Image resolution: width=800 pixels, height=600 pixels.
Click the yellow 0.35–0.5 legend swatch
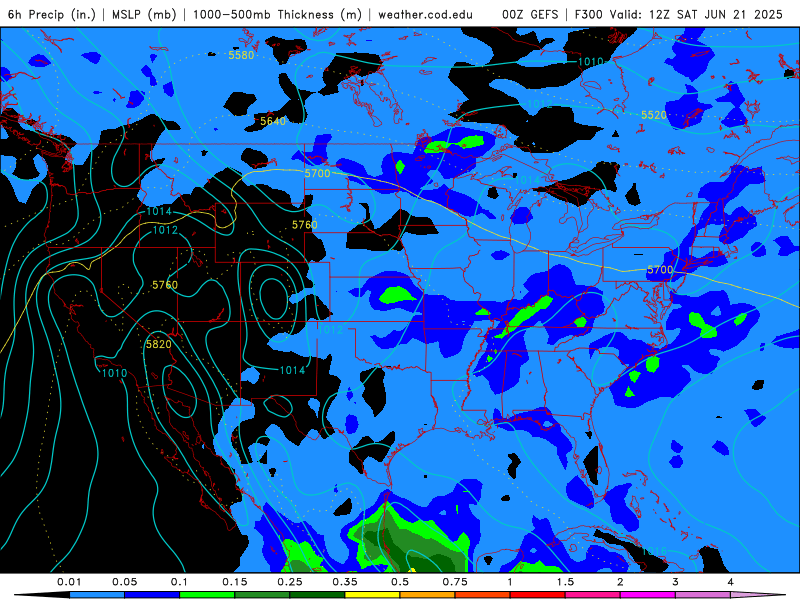click(x=372, y=595)
